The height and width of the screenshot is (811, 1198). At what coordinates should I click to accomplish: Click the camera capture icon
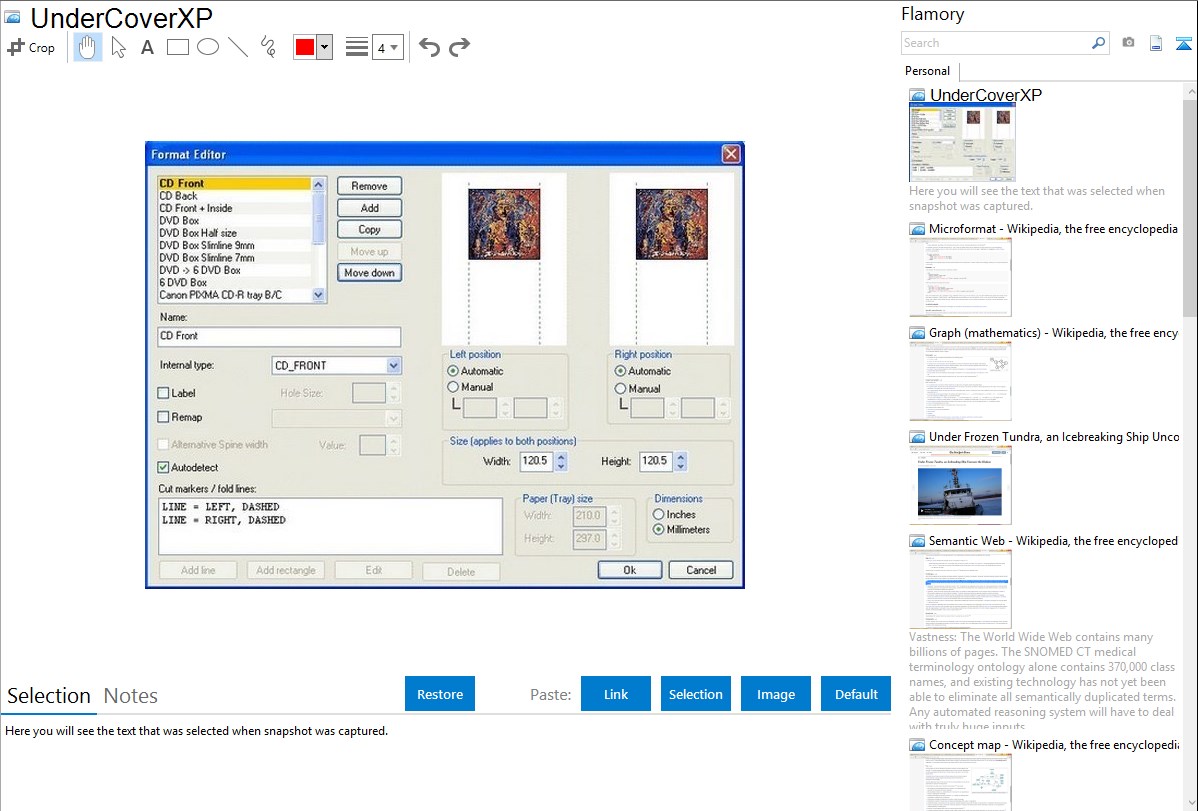pyautogui.click(x=1128, y=43)
